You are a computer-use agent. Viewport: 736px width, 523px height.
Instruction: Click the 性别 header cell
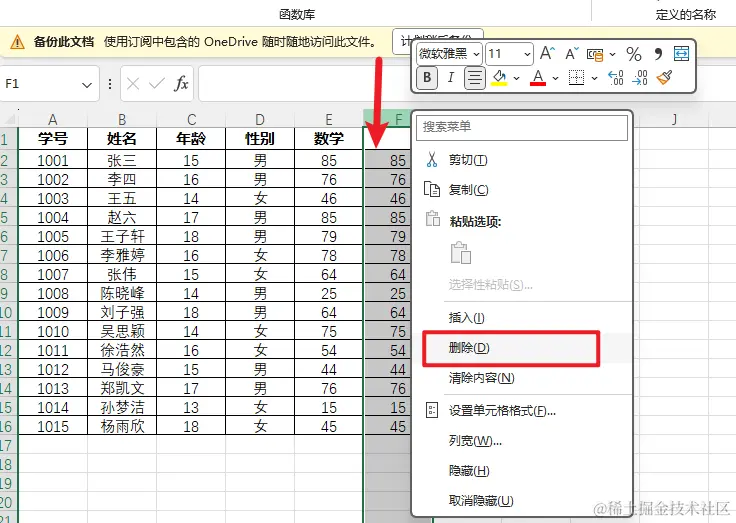(260, 138)
